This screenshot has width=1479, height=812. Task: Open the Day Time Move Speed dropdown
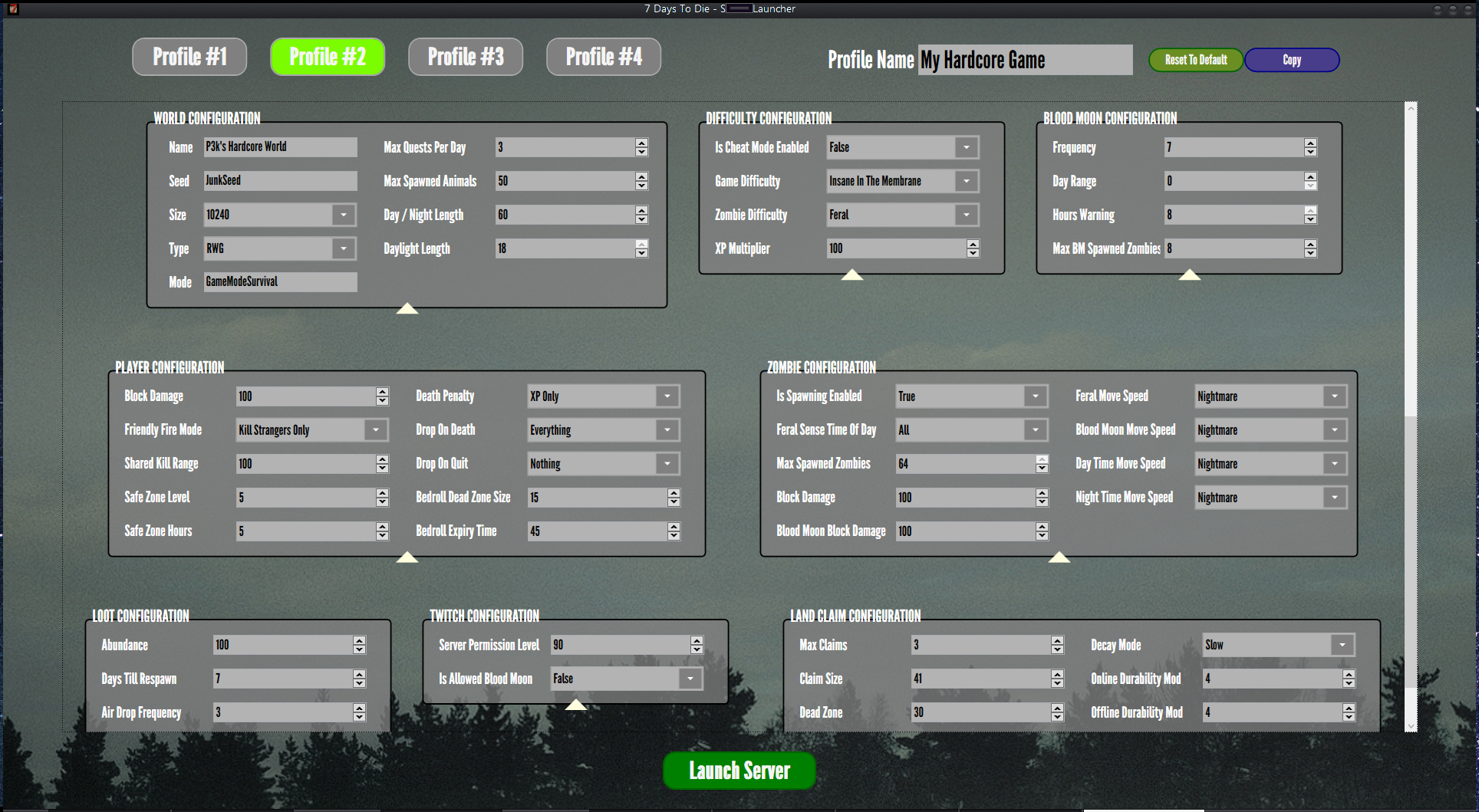(x=1271, y=464)
